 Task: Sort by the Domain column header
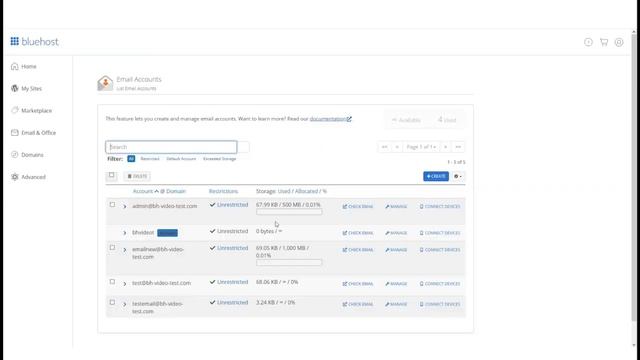tap(176, 191)
